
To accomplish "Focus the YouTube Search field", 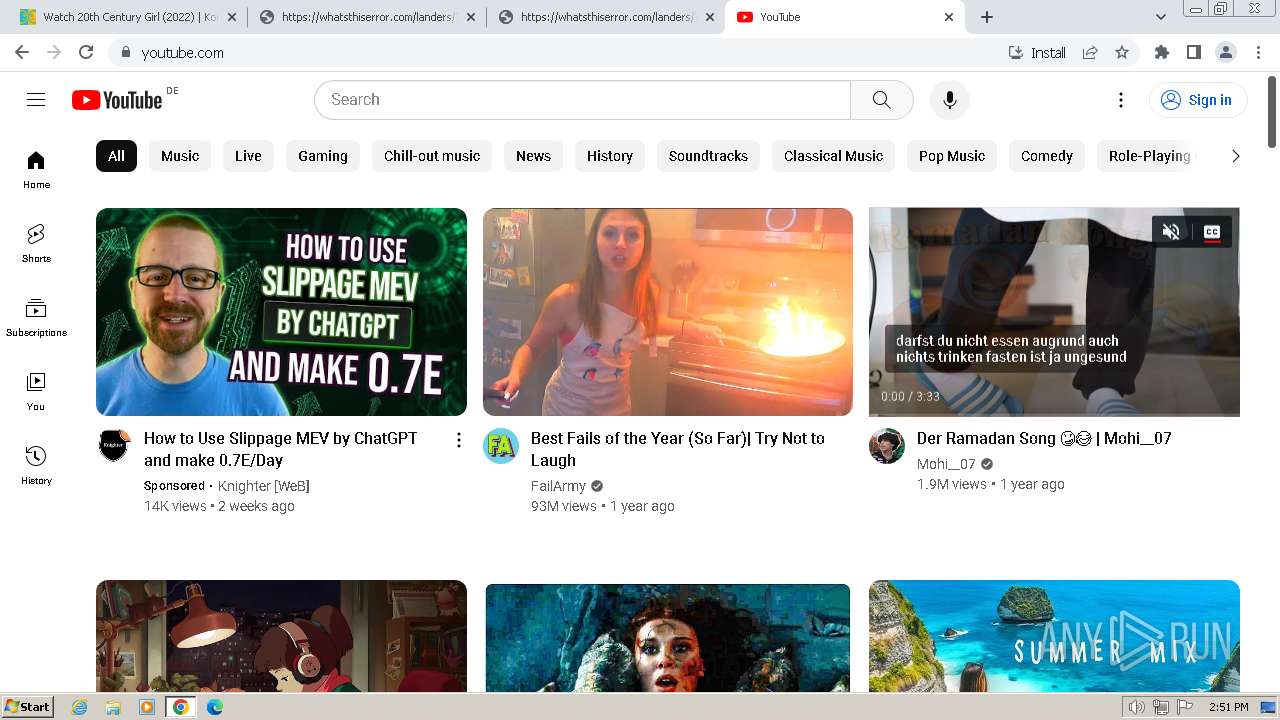I will point(582,100).
